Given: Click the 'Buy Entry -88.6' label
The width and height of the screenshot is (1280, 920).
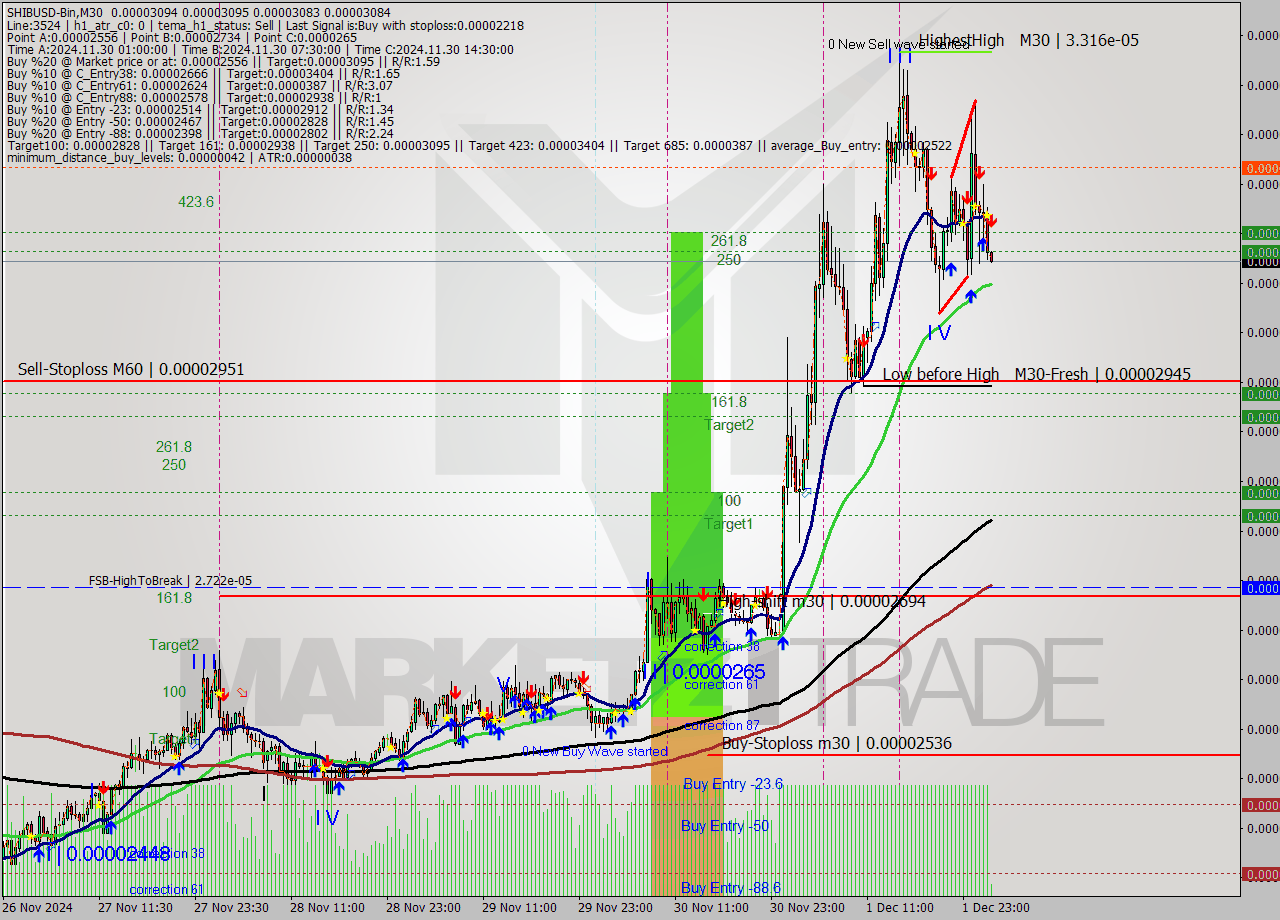Looking at the screenshot, I should [731, 888].
